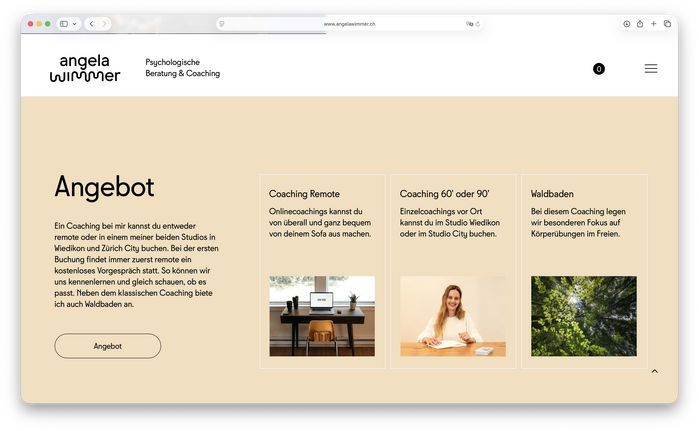This screenshot has height=431, width=699.
Task: Open the hamburger navigation menu
Action: click(651, 69)
